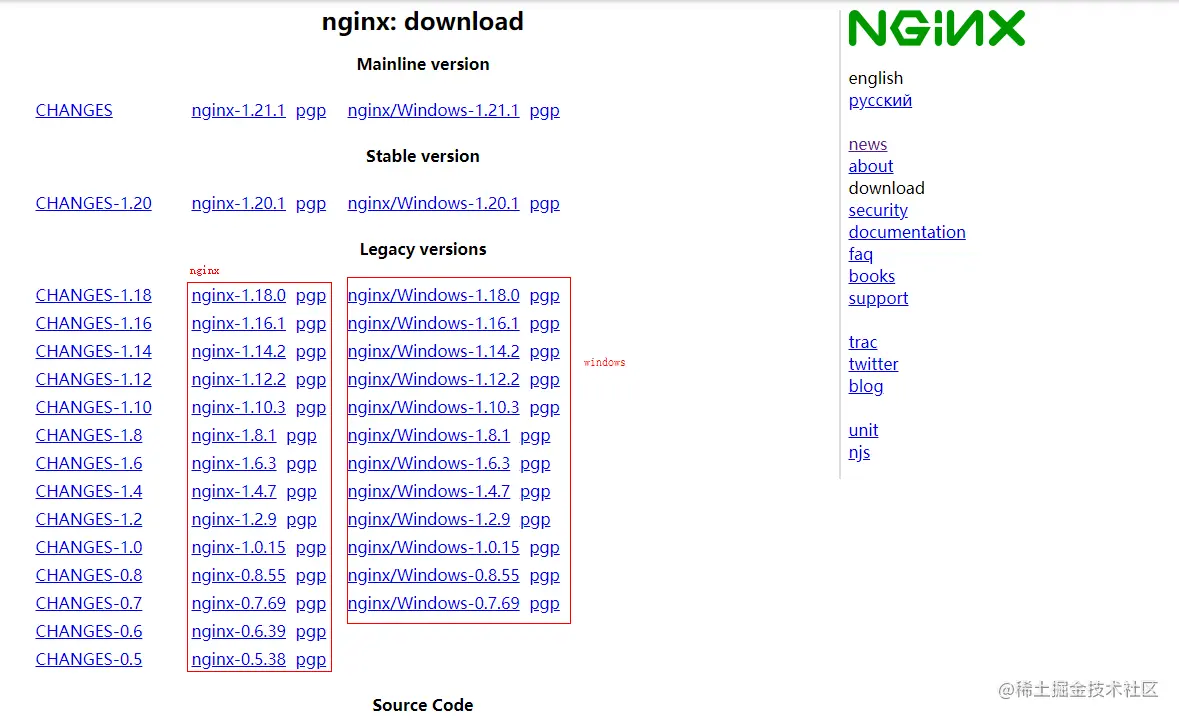
Task: Download nginx-1.14.2
Action: pos(238,351)
